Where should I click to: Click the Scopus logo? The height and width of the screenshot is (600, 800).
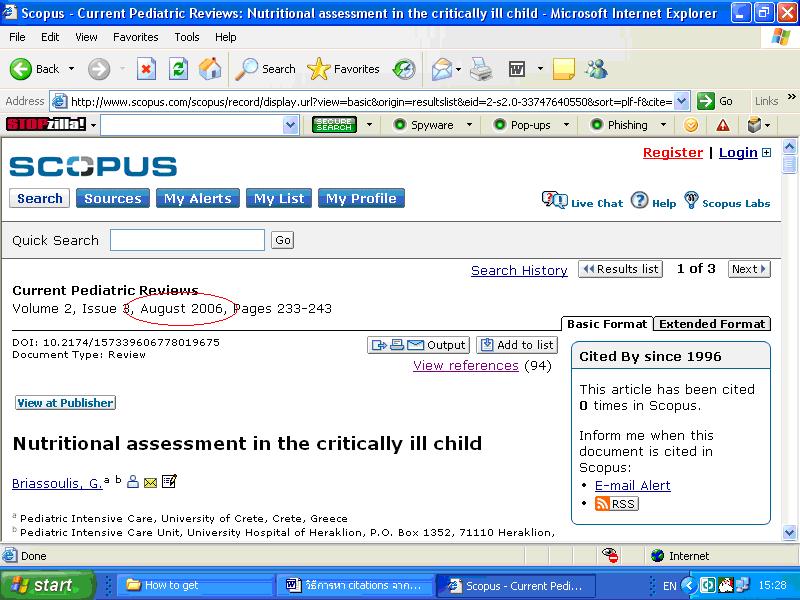(93, 166)
